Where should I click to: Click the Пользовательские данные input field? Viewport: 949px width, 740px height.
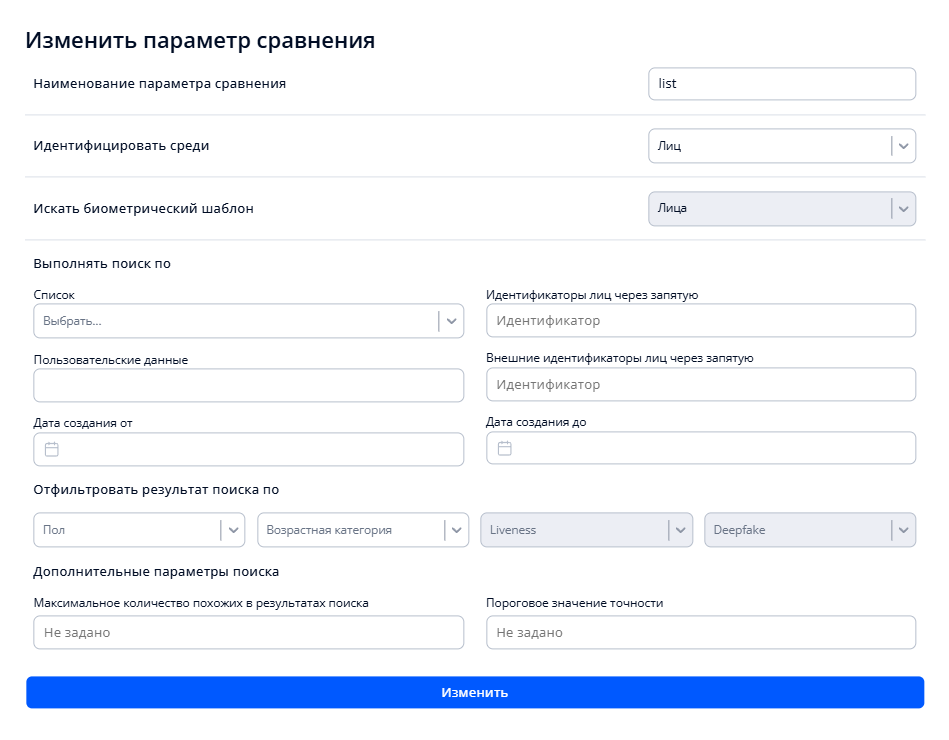coord(248,384)
